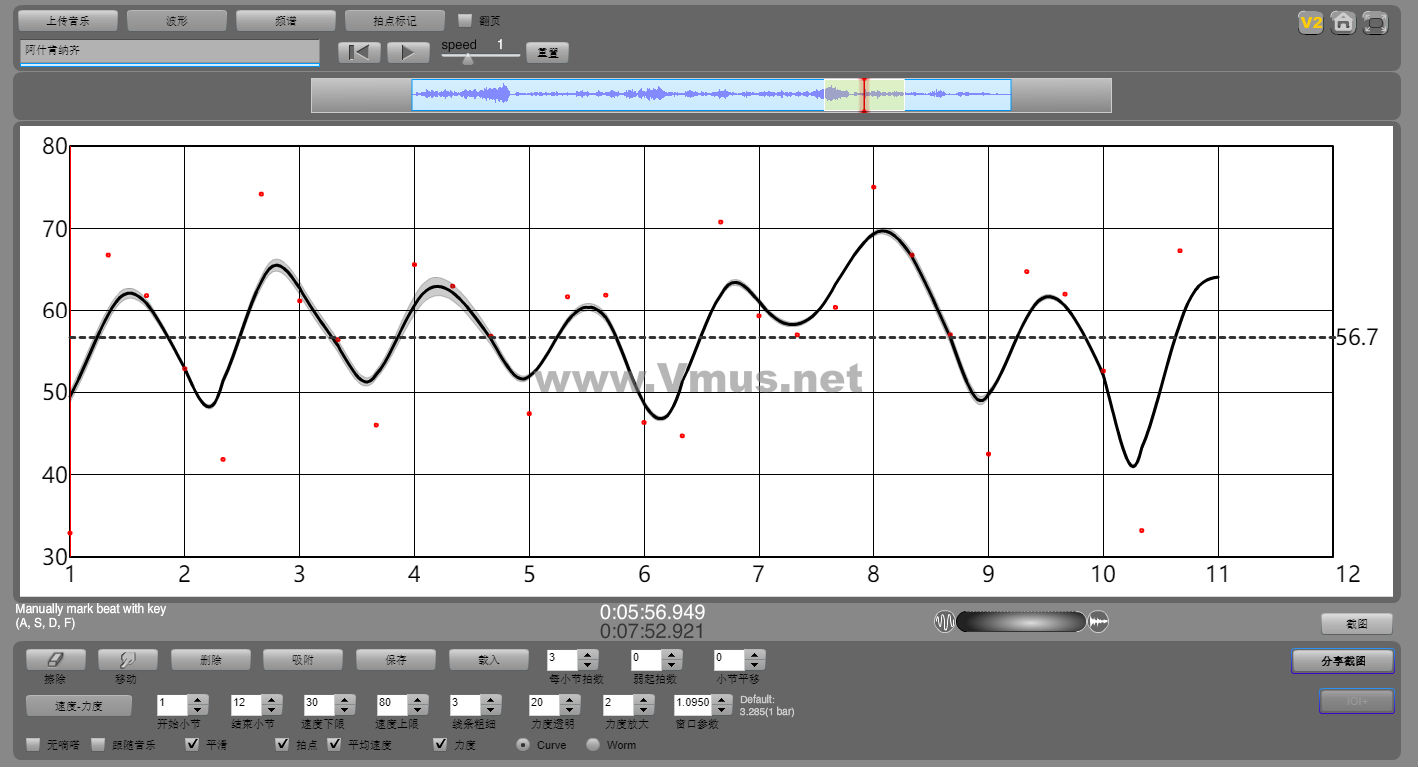
Task: Increase the 每小节拍数 stepper value
Action: (x=588, y=655)
